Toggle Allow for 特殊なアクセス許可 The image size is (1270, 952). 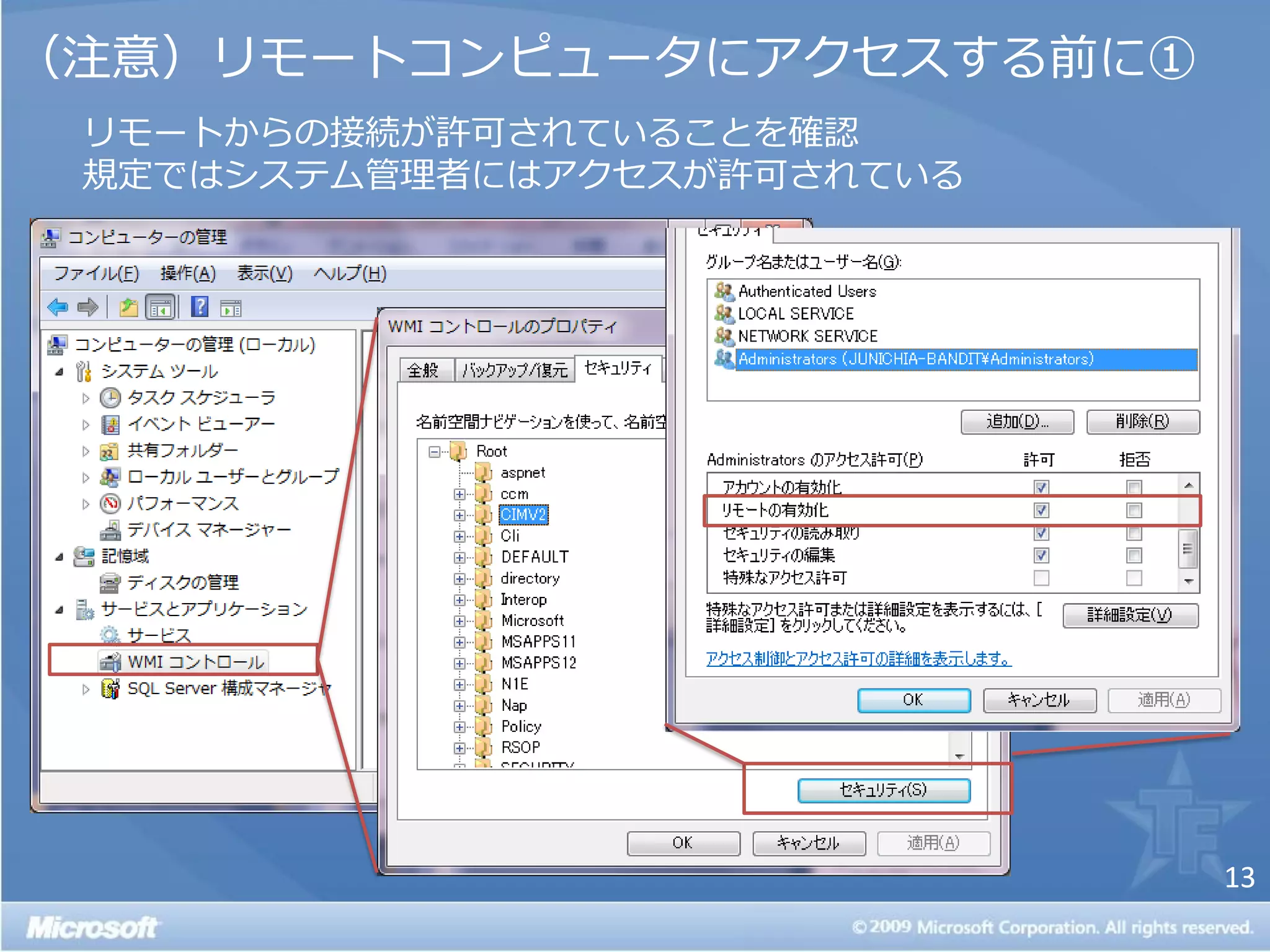(x=1041, y=578)
